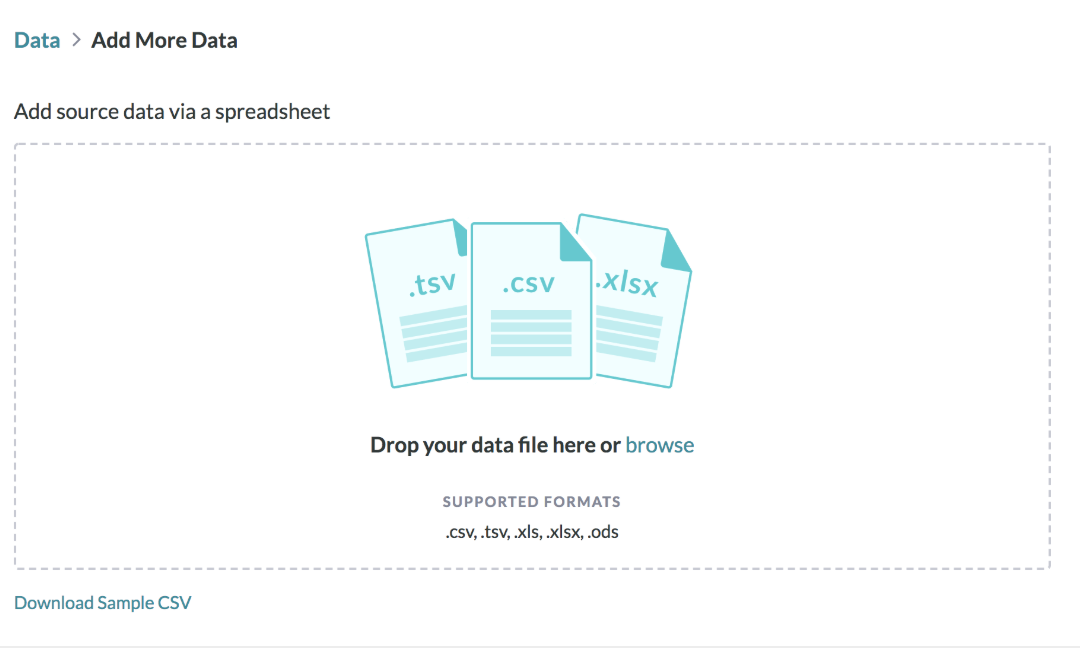Select the Add More Data breadcrumb title
This screenshot has height=650, width=1080.
[164, 41]
